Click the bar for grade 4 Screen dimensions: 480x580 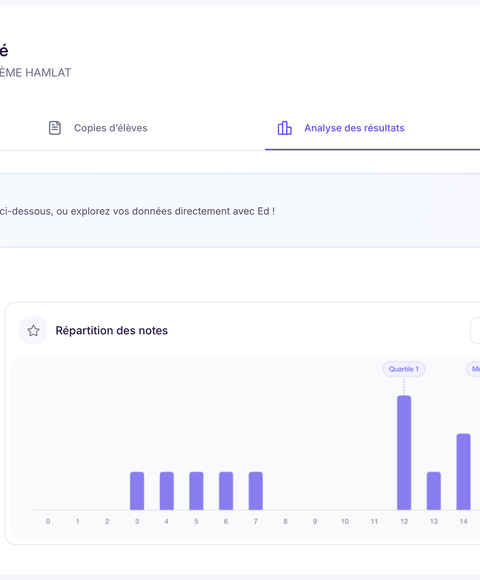[x=166, y=491]
